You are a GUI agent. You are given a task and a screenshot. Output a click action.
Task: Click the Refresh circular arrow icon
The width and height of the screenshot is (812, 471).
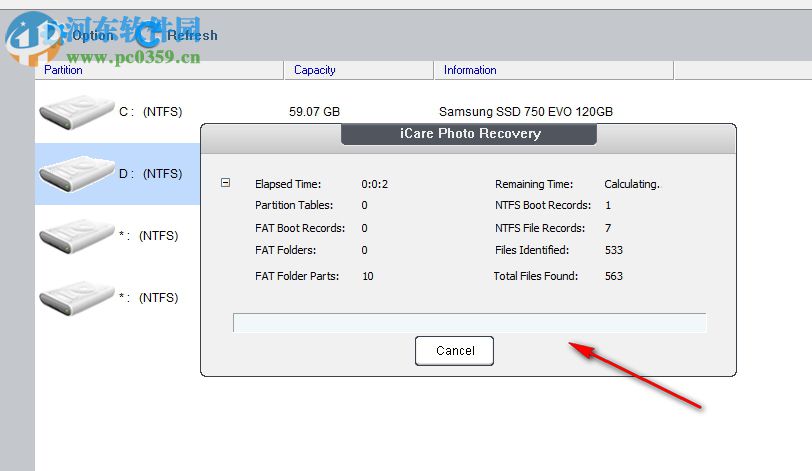coord(149,34)
